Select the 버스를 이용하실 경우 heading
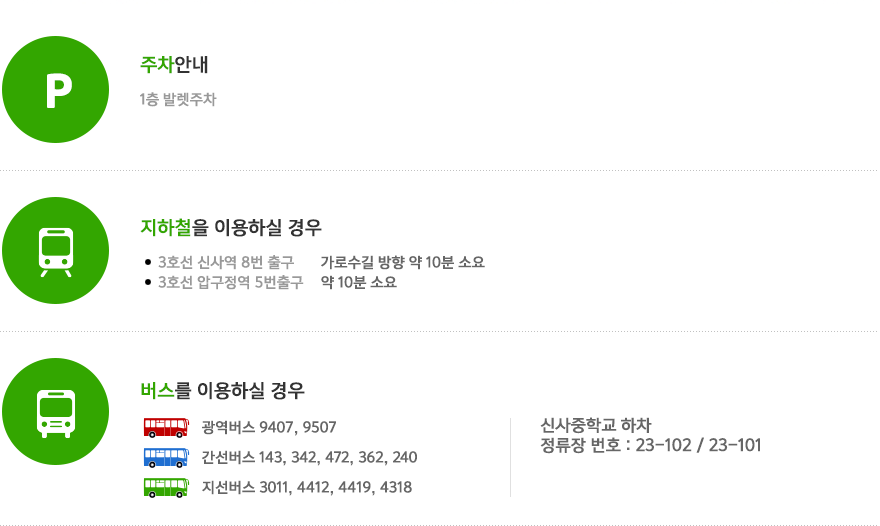Image resolution: width=880 pixels, height=526 pixels. (222, 390)
